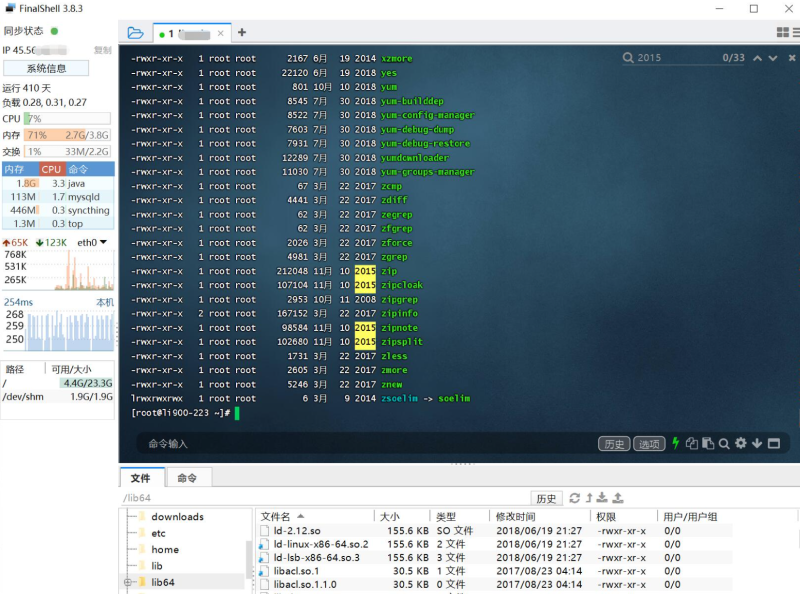Toggle the grid layout view icon
The image size is (800, 594).
[783, 33]
